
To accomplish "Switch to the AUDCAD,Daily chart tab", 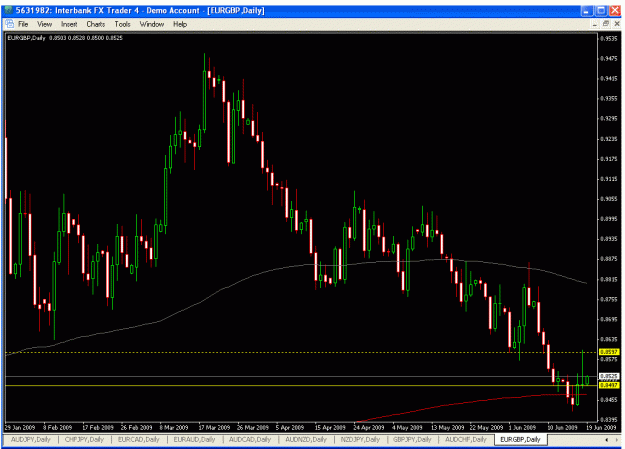I will [x=250, y=439].
